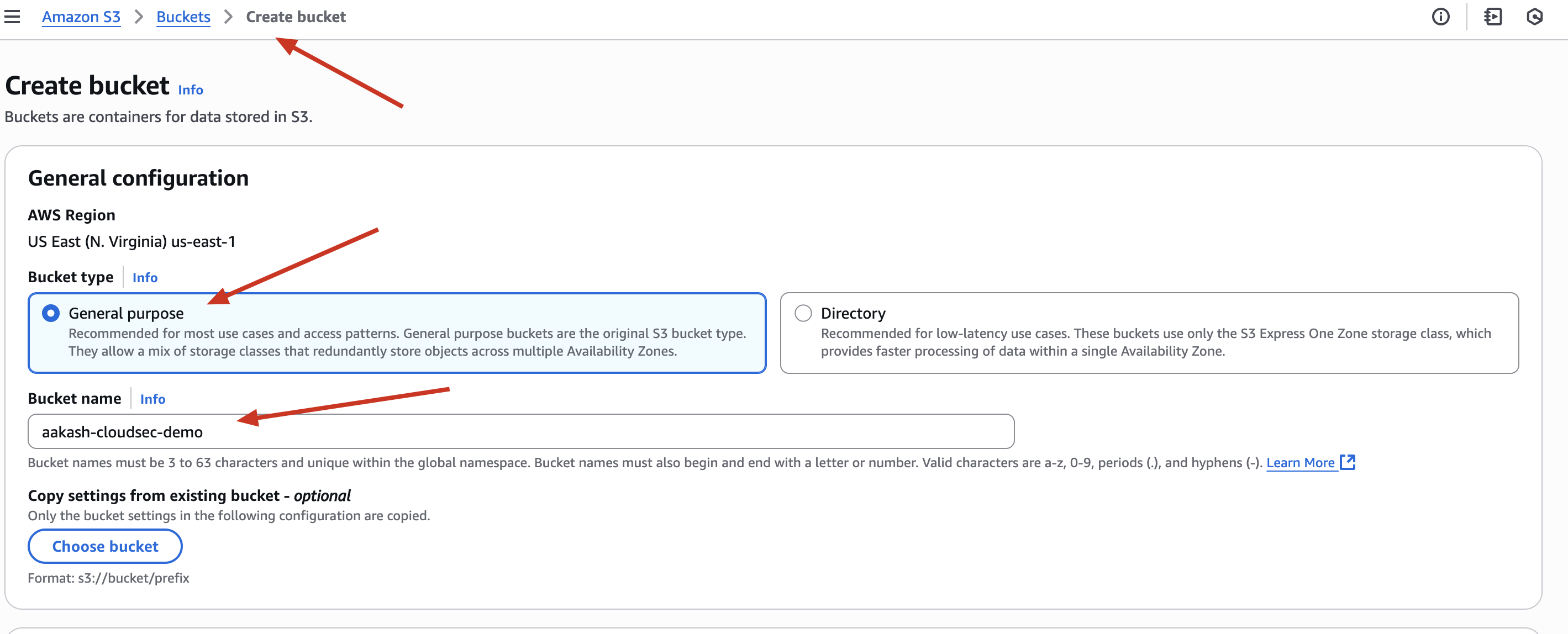This screenshot has width=1568, height=634.
Task: Go to Amazon S3 breadcrumb
Action: click(81, 17)
